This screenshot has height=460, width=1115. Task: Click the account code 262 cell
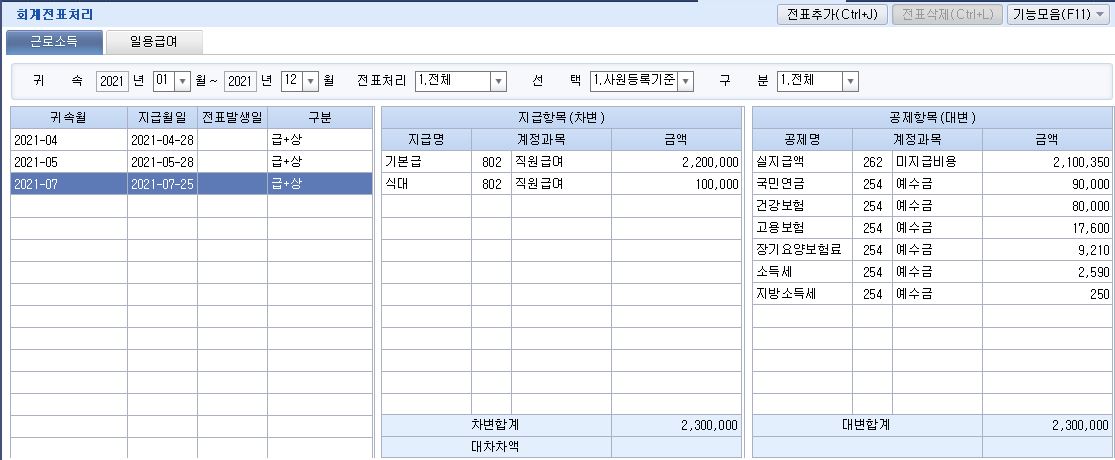pos(873,162)
